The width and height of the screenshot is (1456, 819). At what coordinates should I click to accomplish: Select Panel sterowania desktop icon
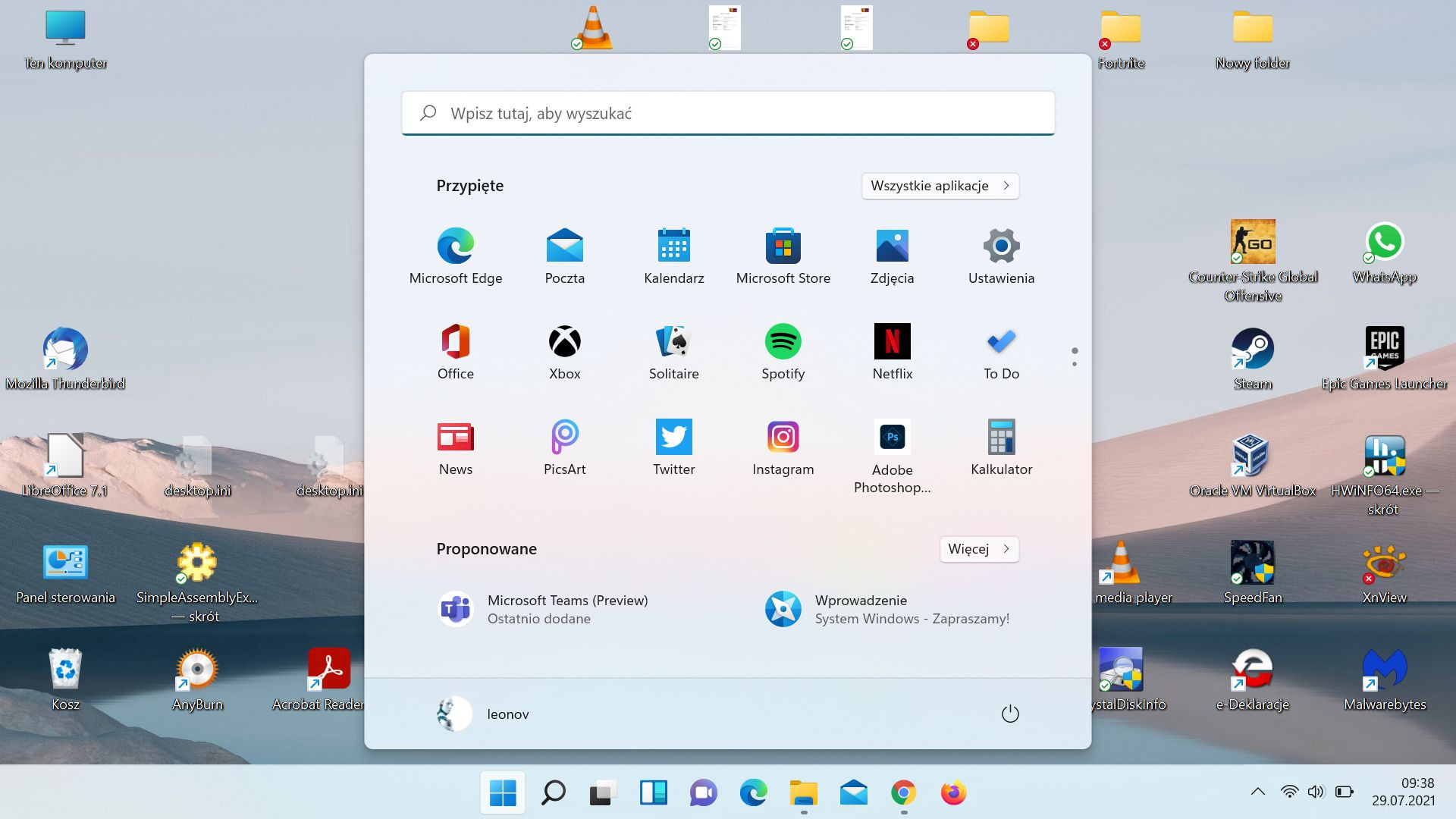(x=65, y=574)
